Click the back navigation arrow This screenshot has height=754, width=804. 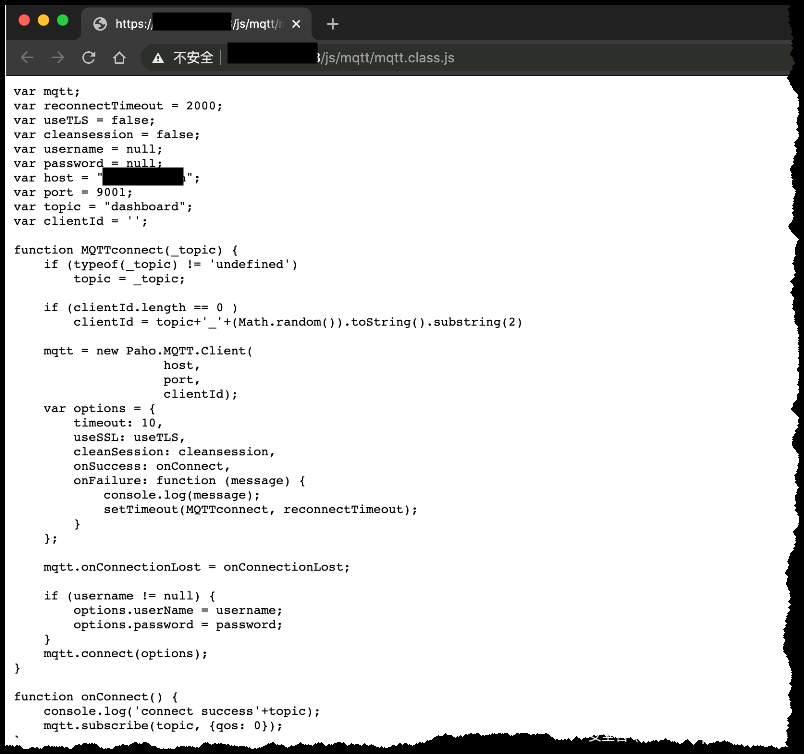[27, 58]
